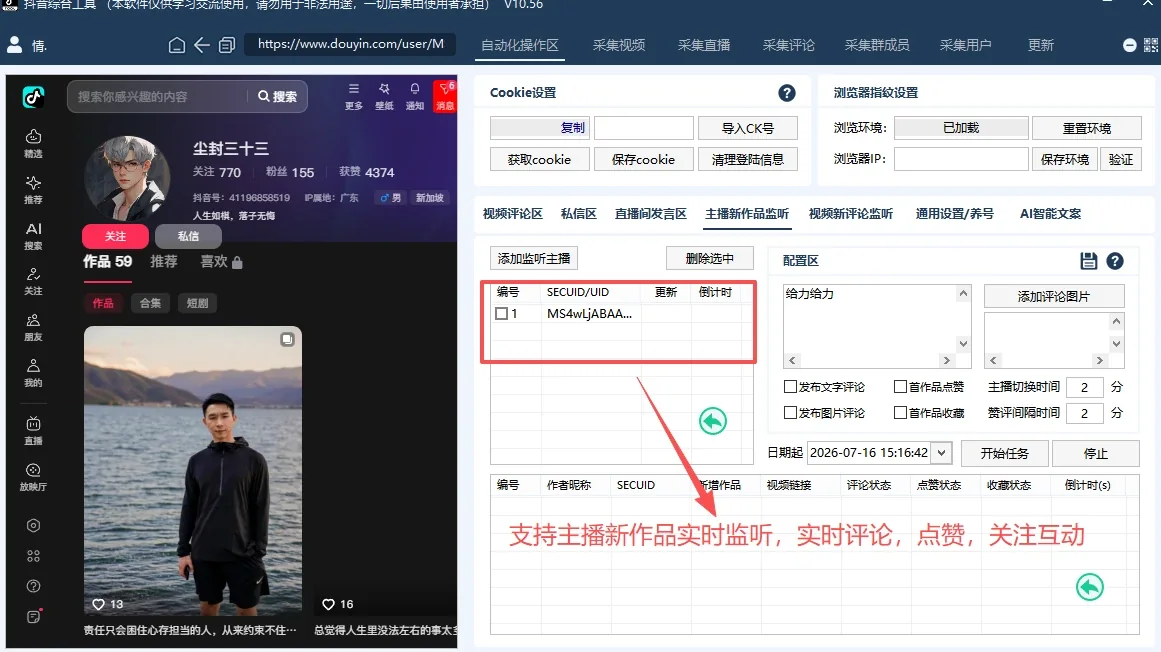Switch to 采集评论 tab

point(789,45)
